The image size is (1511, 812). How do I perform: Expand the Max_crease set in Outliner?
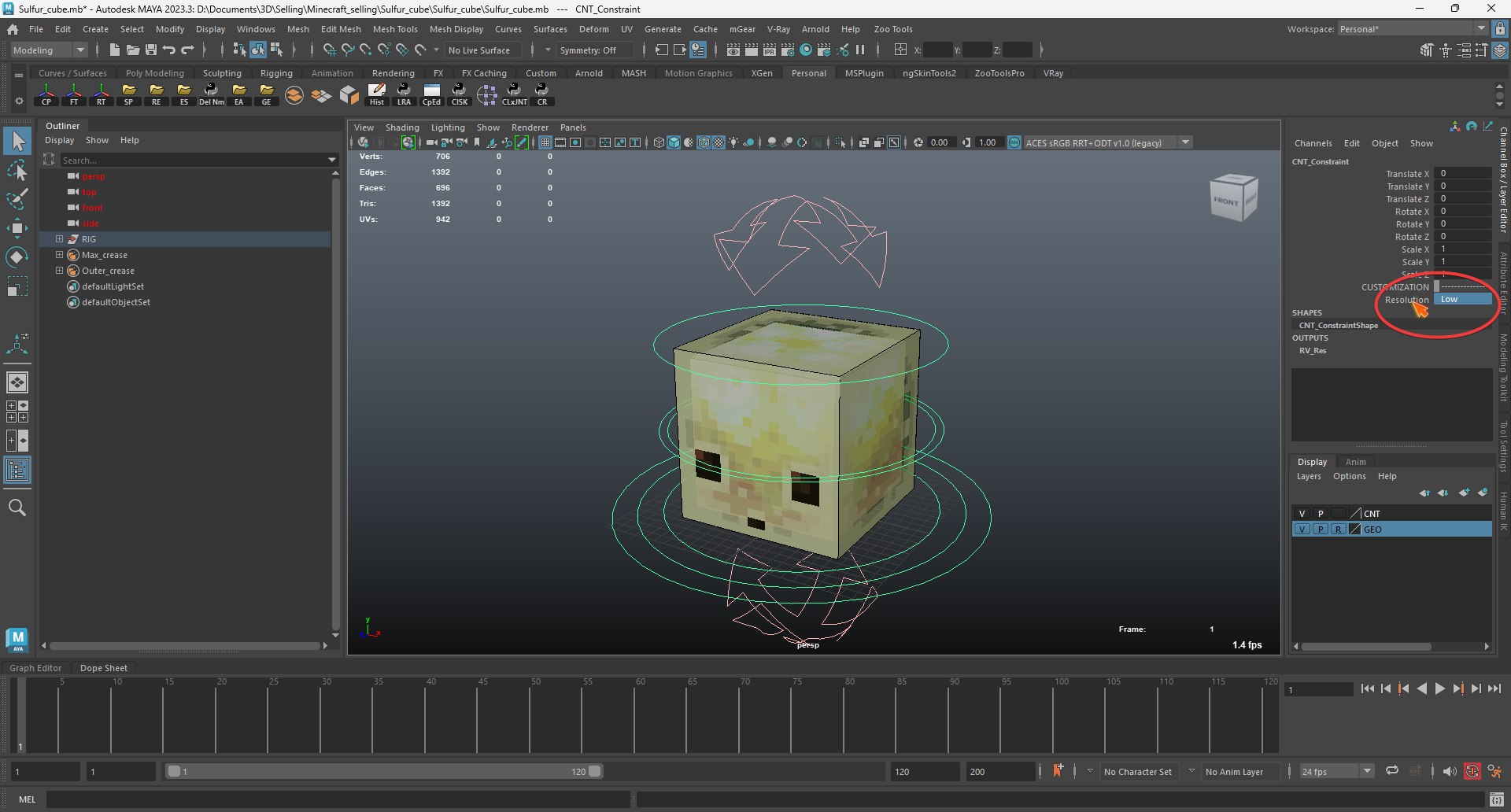pos(59,255)
